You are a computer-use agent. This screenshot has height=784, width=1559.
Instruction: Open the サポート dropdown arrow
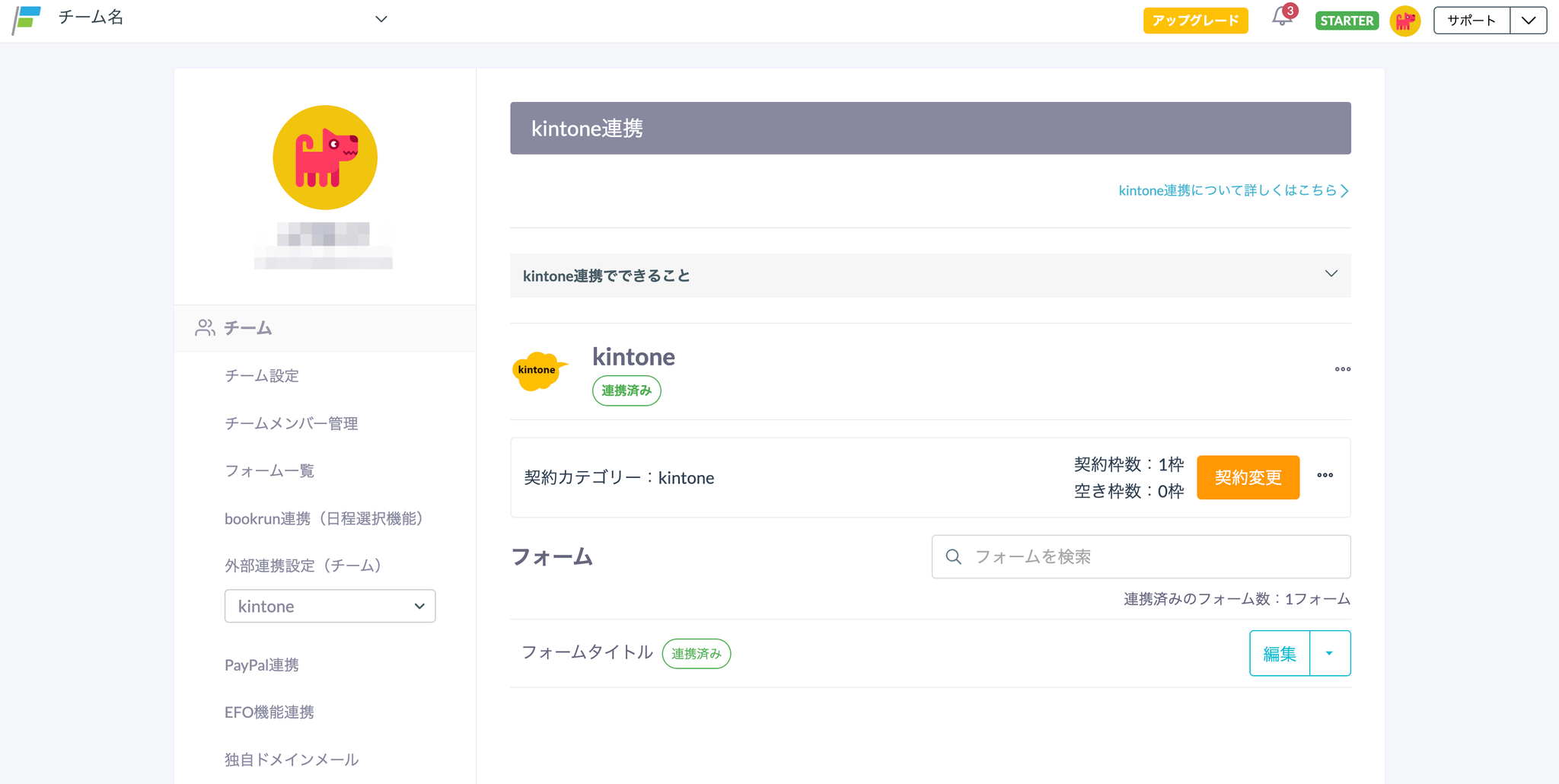[1528, 21]
